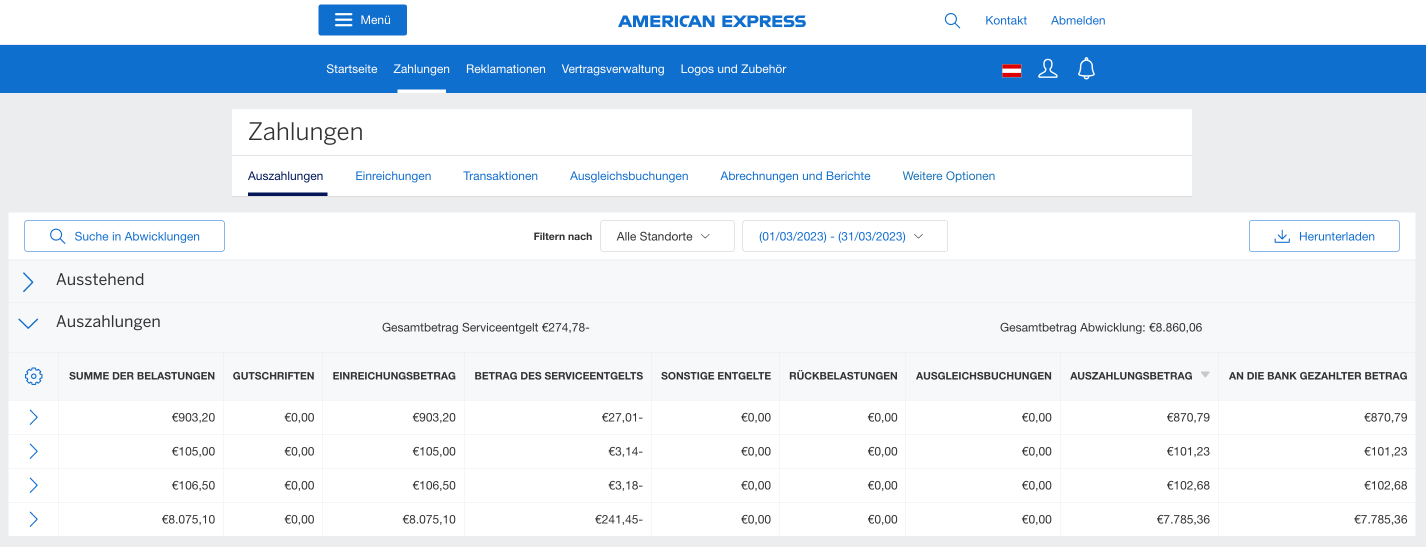Switch to the Einreichungen tab
Screen dimensions: 1426x547
click(x=393, y=176)
